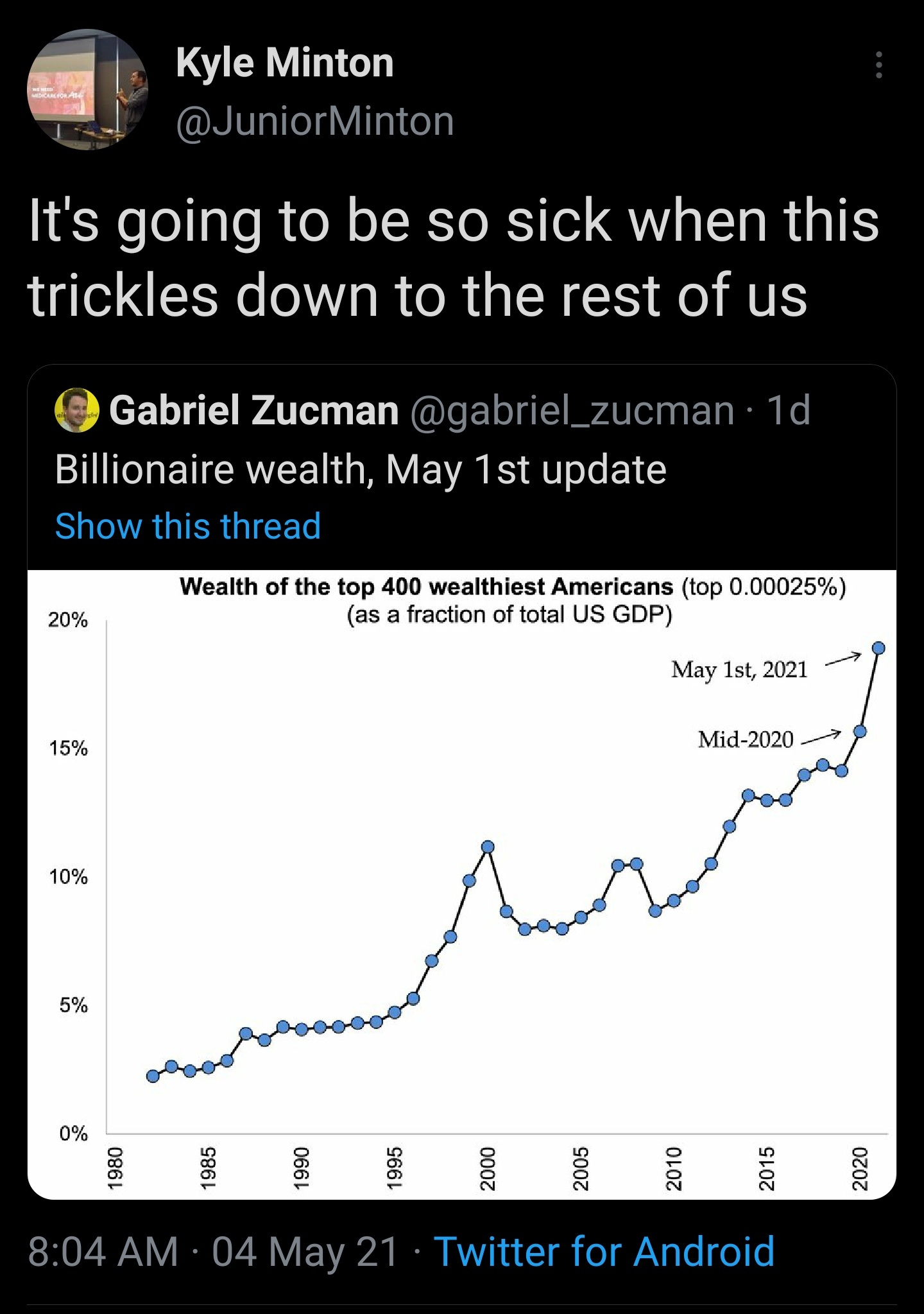Click the May 1st, 2021 data point
This screenshot has height=1314, width=924.
pyautogui.click(x=878, y=648)
